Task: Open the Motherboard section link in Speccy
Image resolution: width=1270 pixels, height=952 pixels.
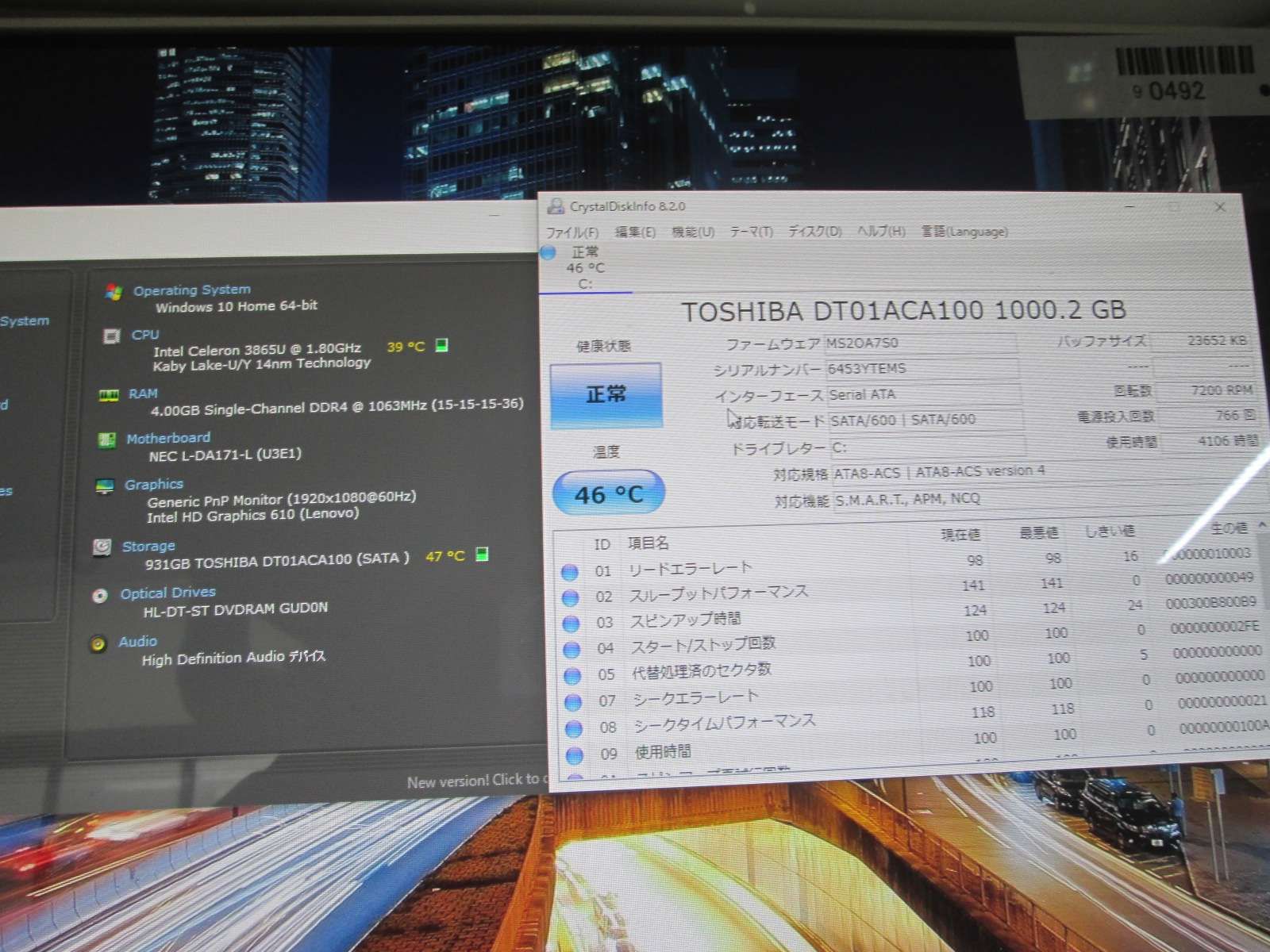Action: pos(168,438)
